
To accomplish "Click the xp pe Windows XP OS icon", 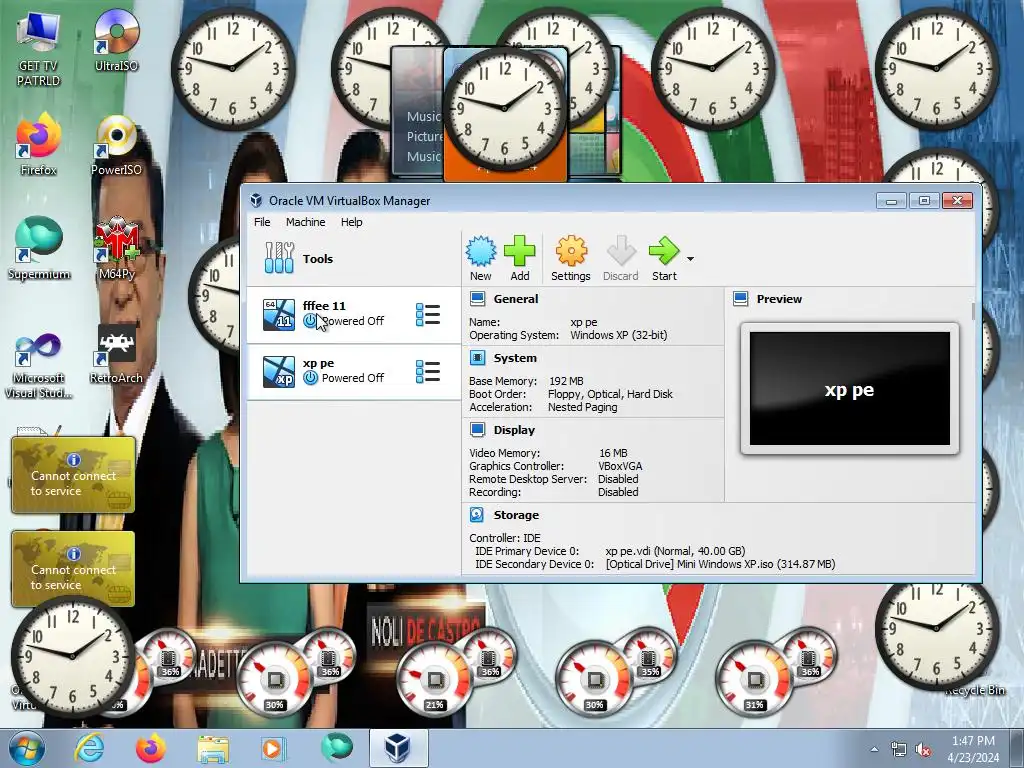I will point(278,372).
